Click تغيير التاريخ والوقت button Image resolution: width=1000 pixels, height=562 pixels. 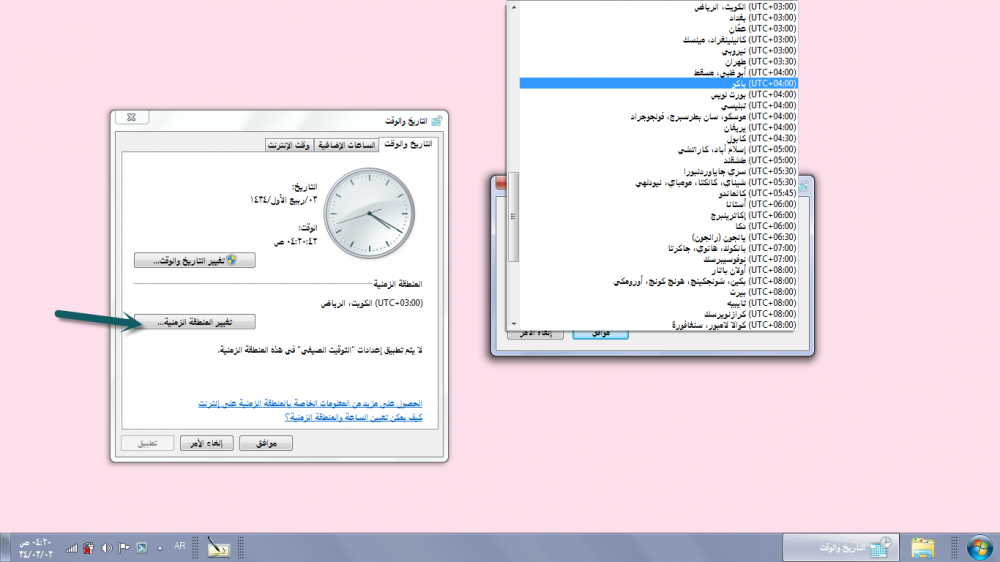tap(195, 260)
